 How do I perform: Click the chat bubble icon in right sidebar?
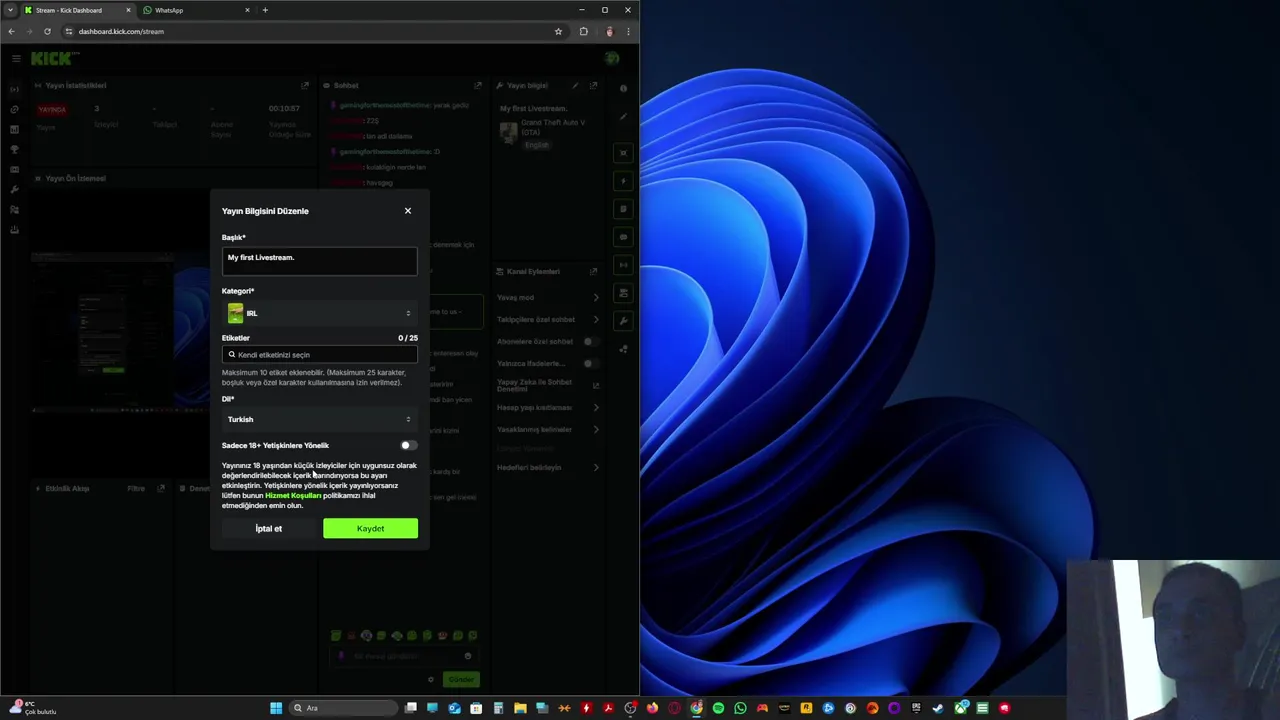[x=623, y=237]
